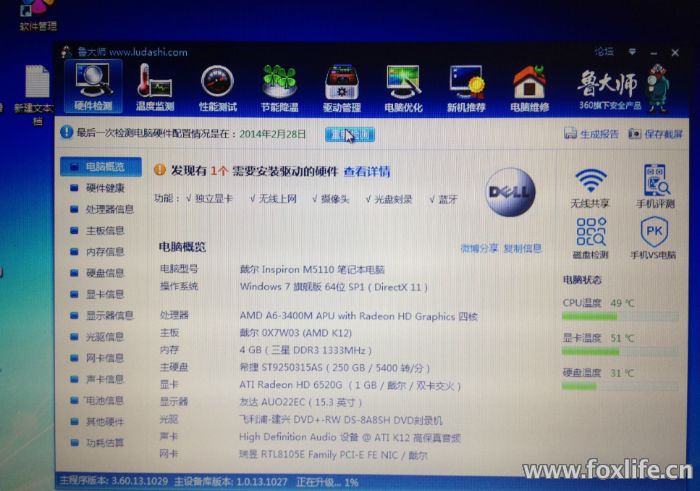Open the 驱动管理 driver management icon

click(x=342, y=86)
